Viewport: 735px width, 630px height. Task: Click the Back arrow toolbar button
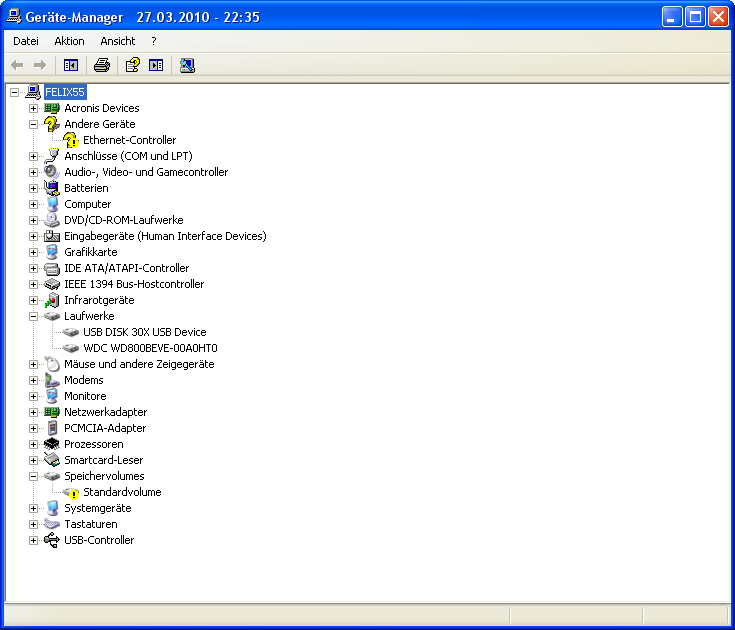tap(17, 65)
